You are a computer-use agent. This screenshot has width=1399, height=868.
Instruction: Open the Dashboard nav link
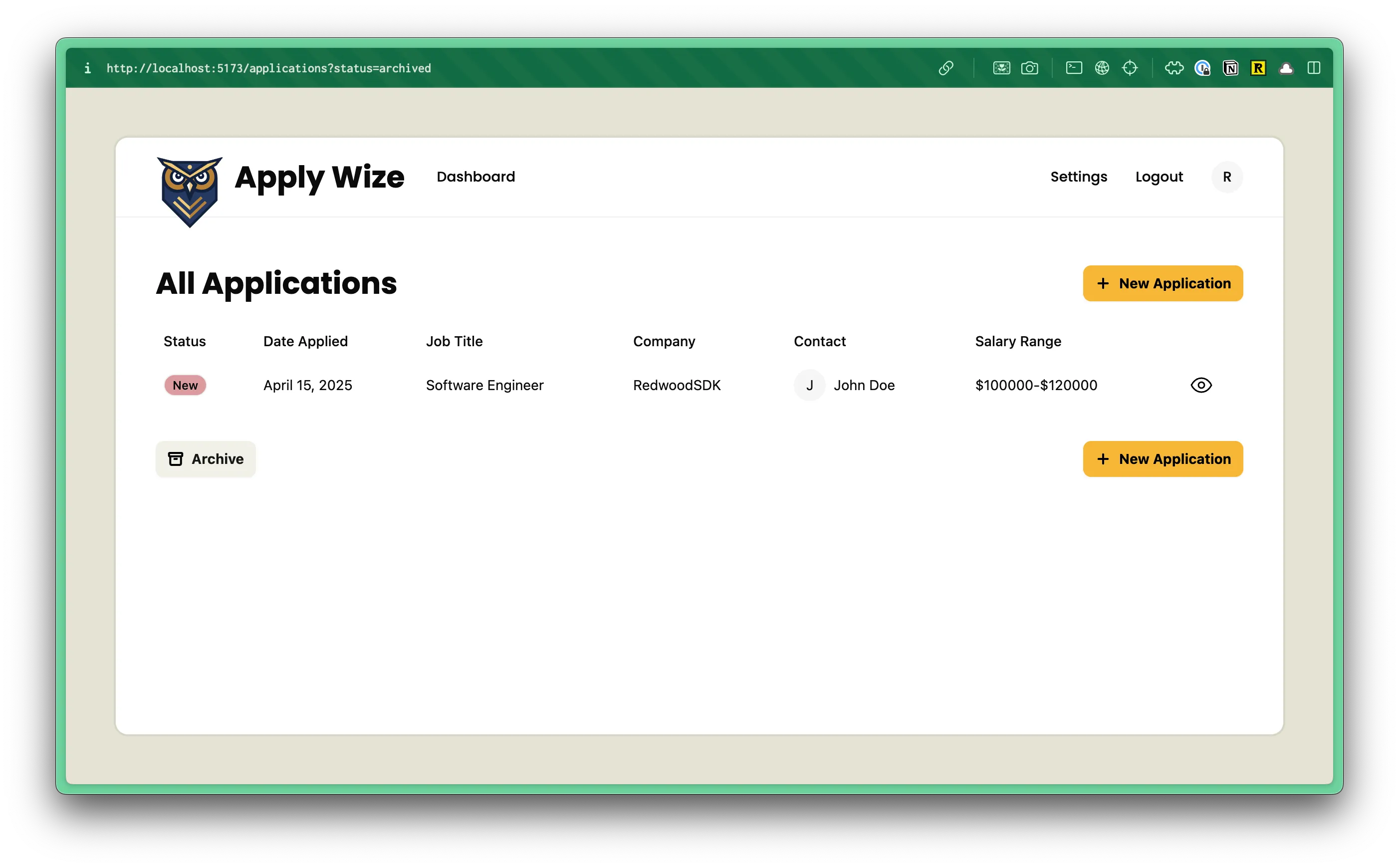pos(475,177)
